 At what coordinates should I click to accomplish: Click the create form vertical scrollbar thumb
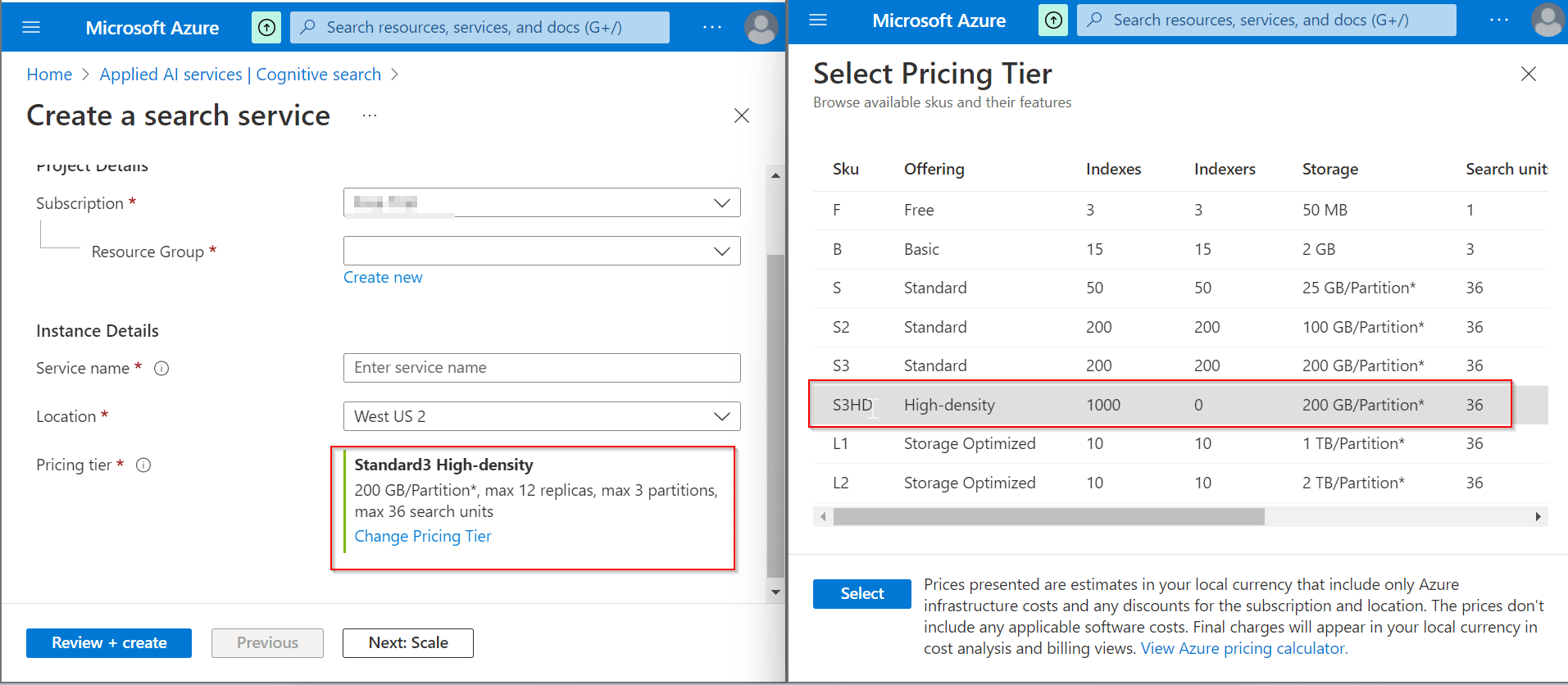tap(775, 416)
